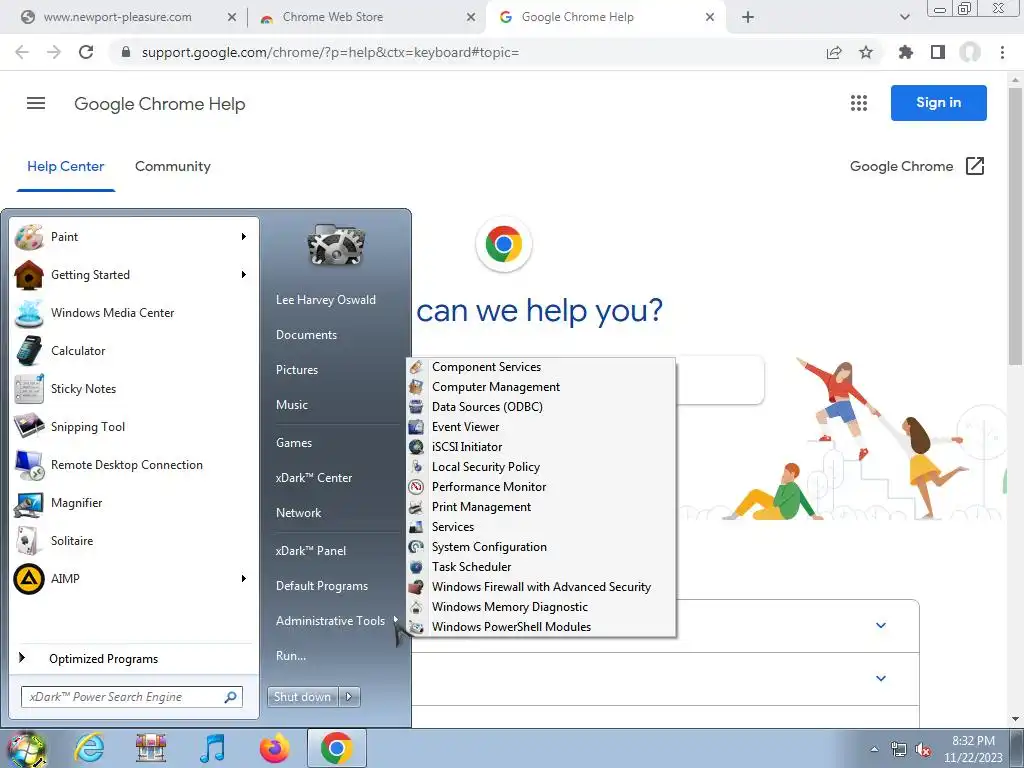Open Remote Desktop Connection icon
Viewport: 1024px width, 768px height.
coord(29,464)
